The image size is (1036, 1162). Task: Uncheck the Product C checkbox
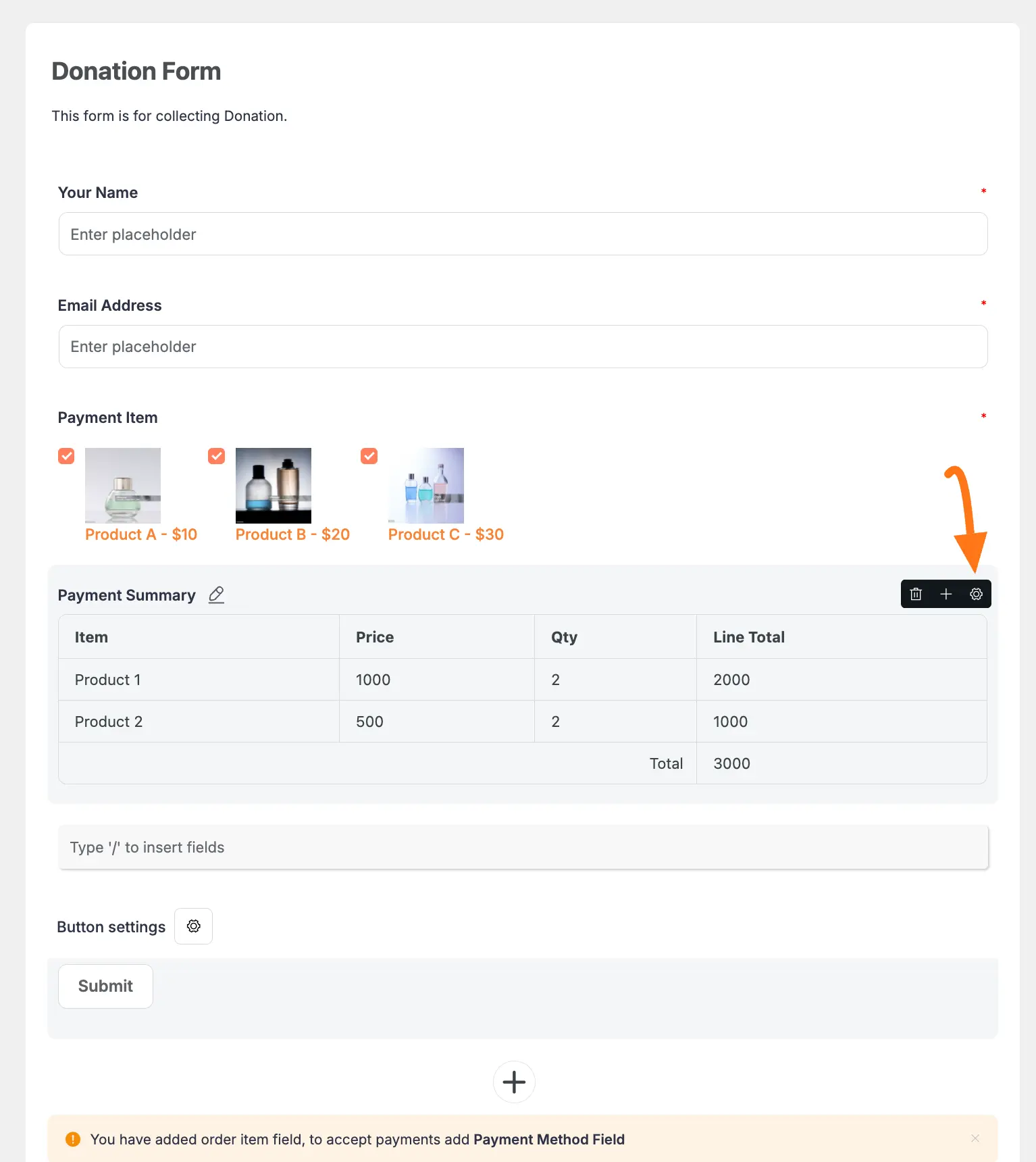pos(369,456)
